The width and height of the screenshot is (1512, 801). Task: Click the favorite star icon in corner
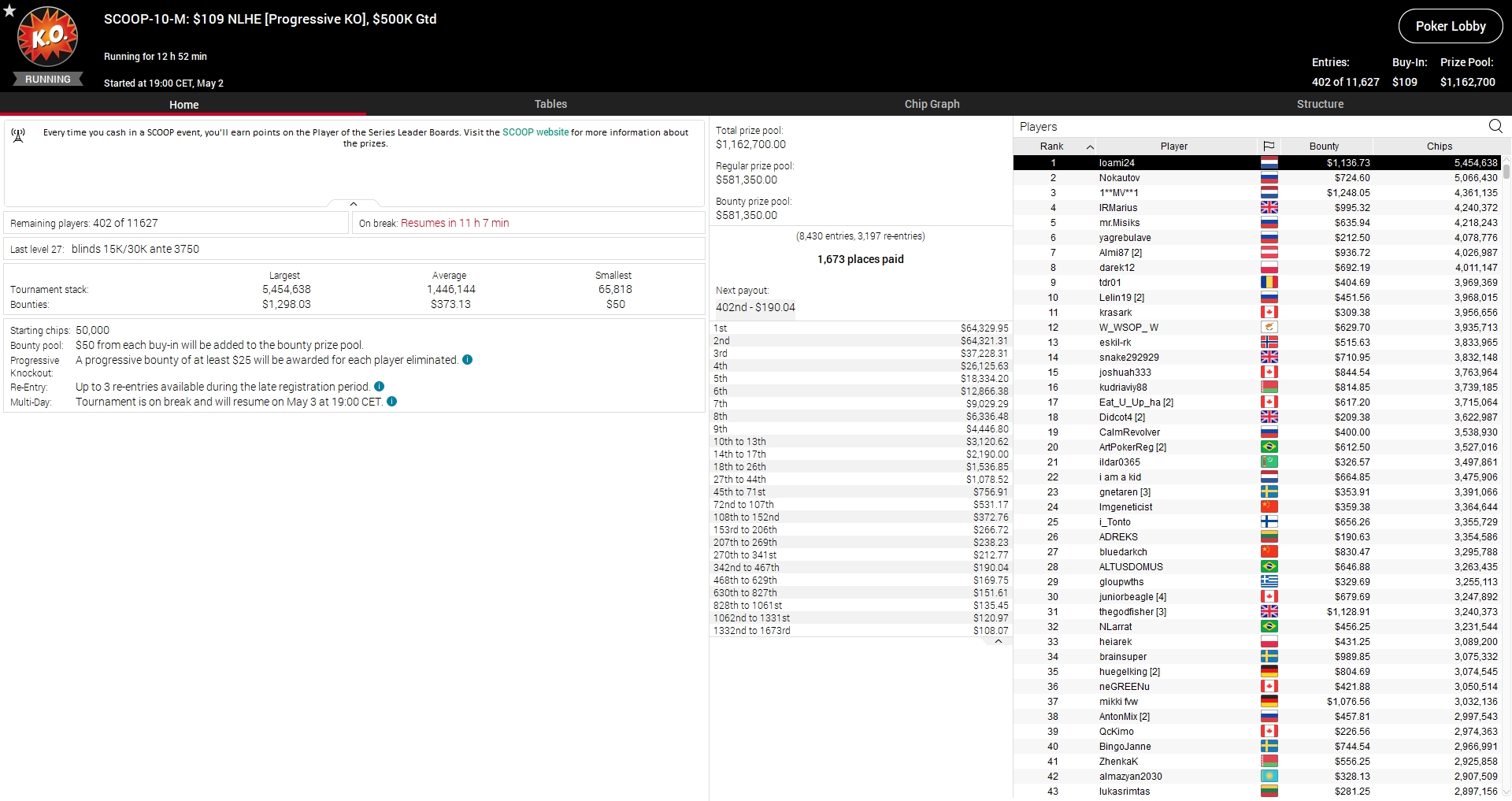click(9, 10)
